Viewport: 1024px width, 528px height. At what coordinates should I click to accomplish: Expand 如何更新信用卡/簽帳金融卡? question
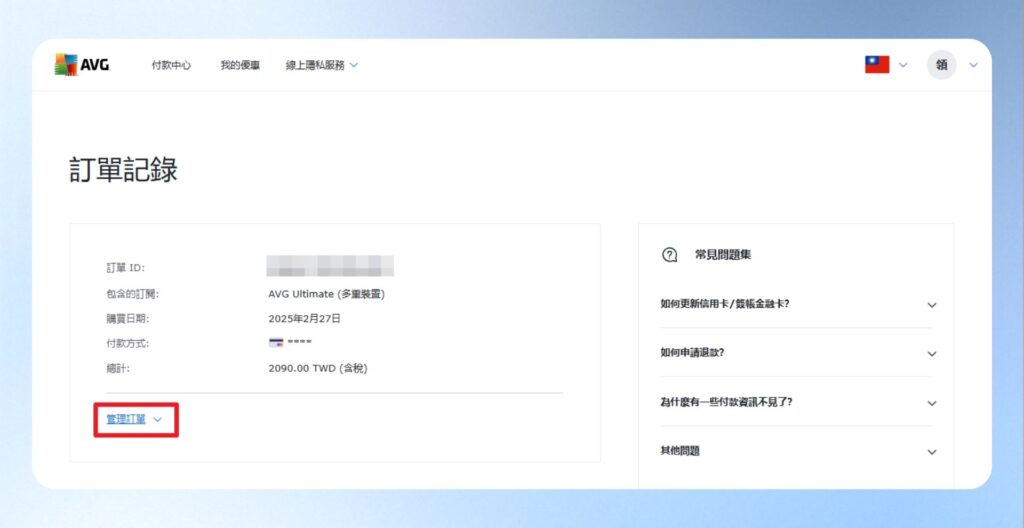pos(796,305)
